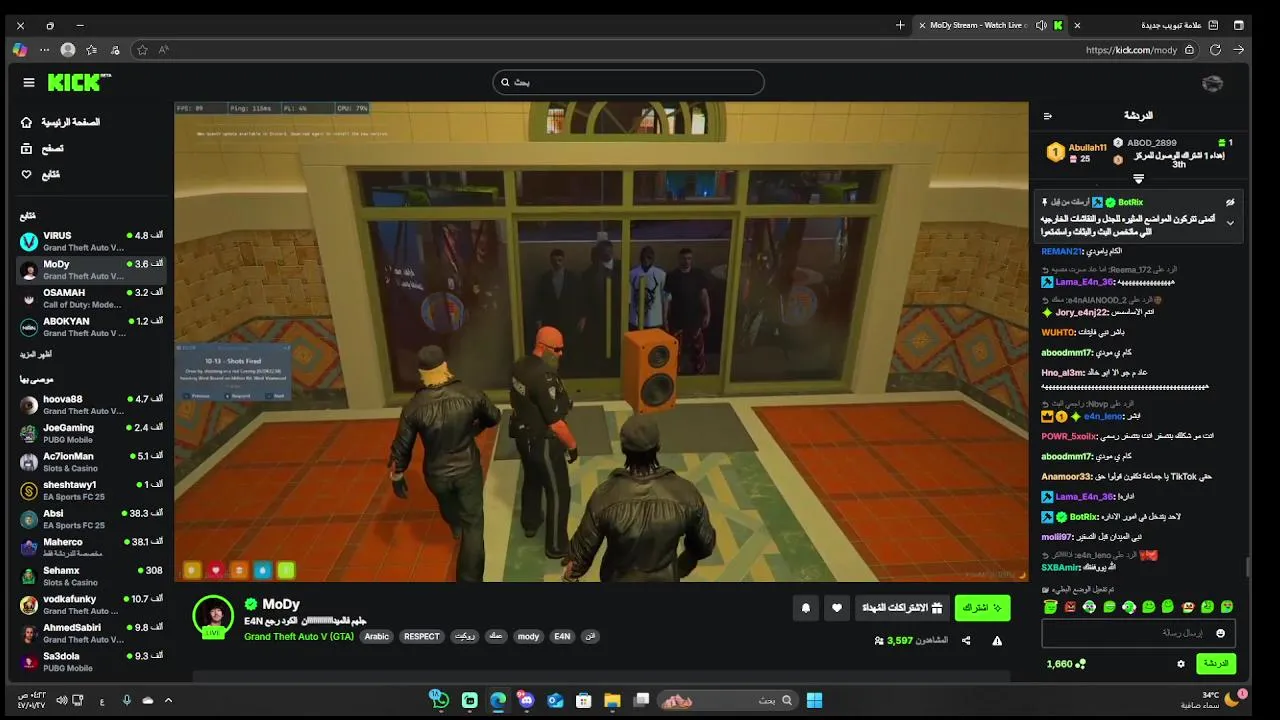Click the gift subscriptions button
The height and width of the screenshot is (720, 1280).
click(x=902, y=608)
